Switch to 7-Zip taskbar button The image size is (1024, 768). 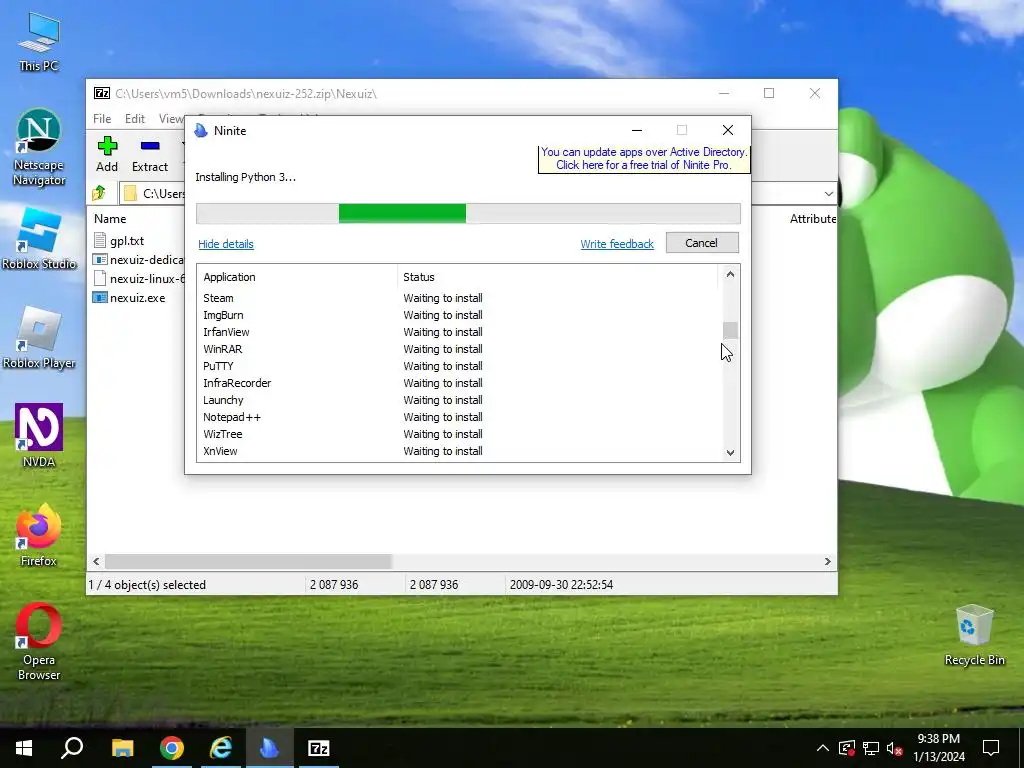click(x=319, y=748)
